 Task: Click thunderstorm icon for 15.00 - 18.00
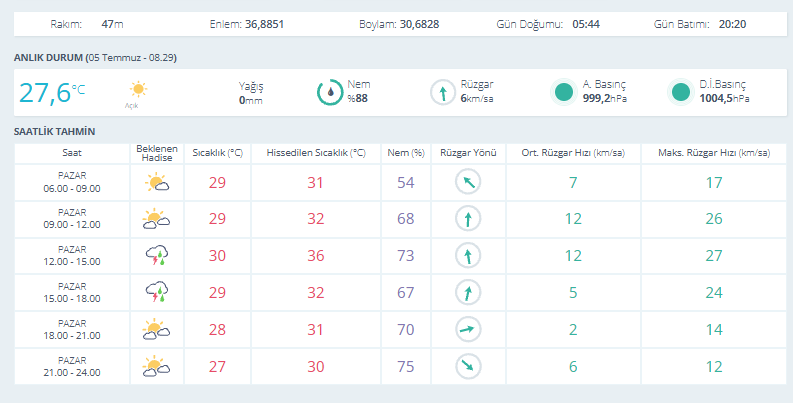(x=157, y=293)
